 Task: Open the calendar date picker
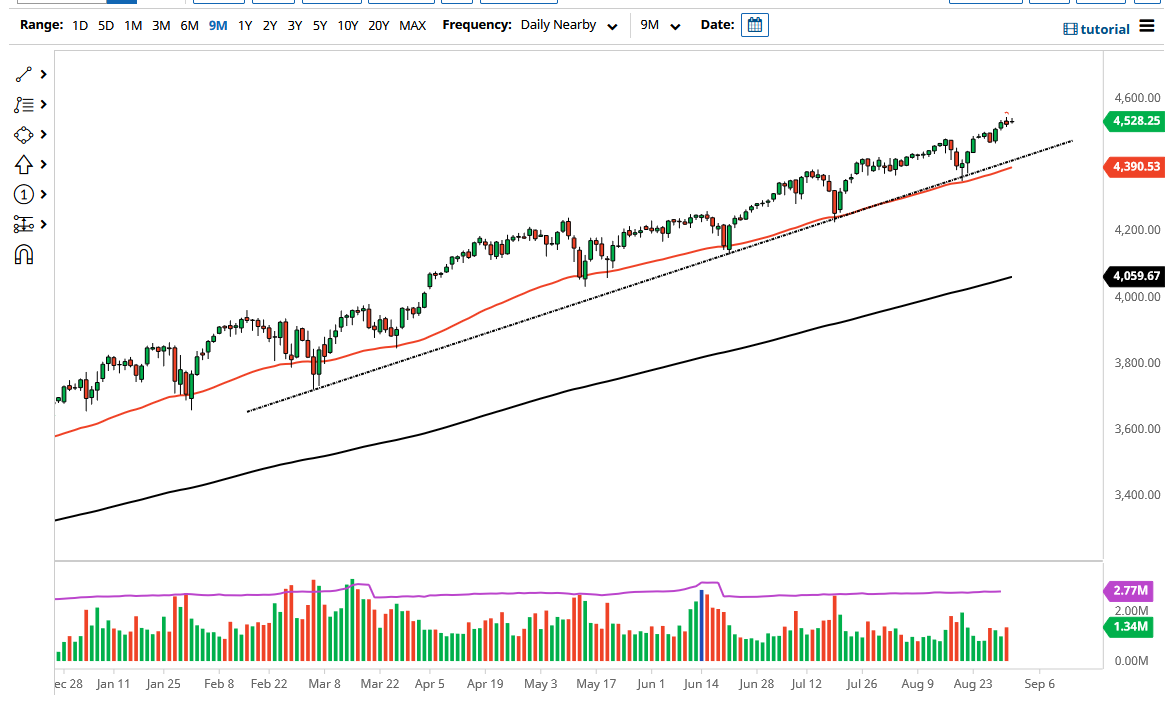(754, 25)
